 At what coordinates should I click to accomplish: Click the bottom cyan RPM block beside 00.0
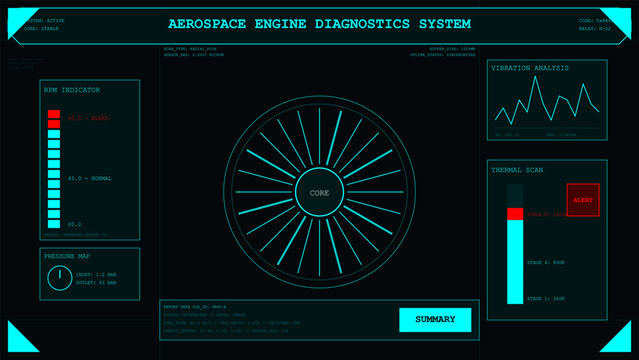tap(54, 224)
